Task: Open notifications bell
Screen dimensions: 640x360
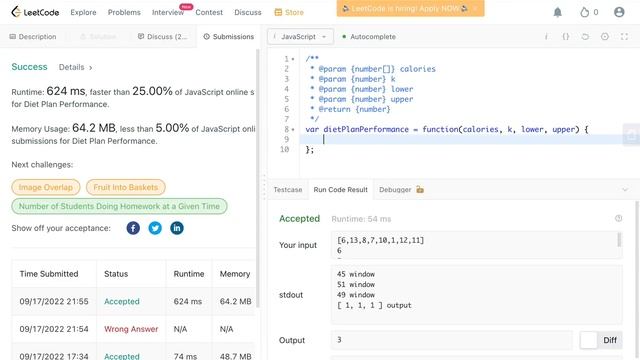Action: [558, 12]
